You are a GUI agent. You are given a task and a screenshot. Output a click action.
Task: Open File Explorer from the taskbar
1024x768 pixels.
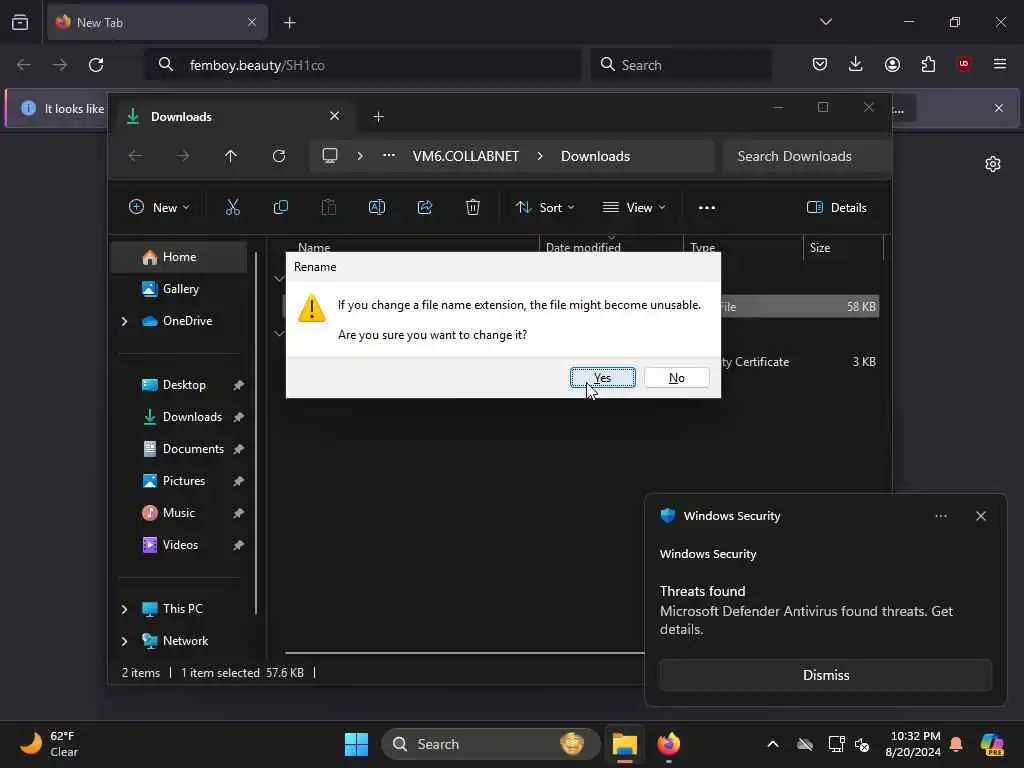[x=624, y=744]
